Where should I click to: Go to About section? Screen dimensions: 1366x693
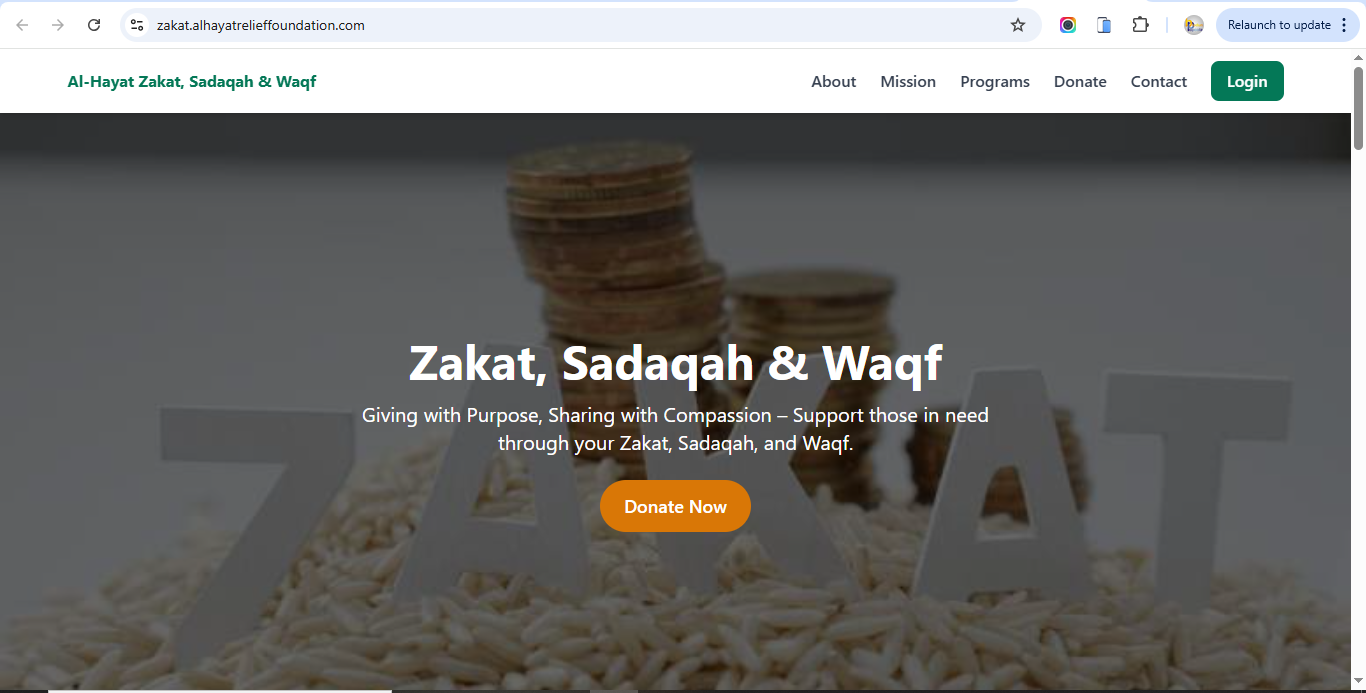coord(833,82)
